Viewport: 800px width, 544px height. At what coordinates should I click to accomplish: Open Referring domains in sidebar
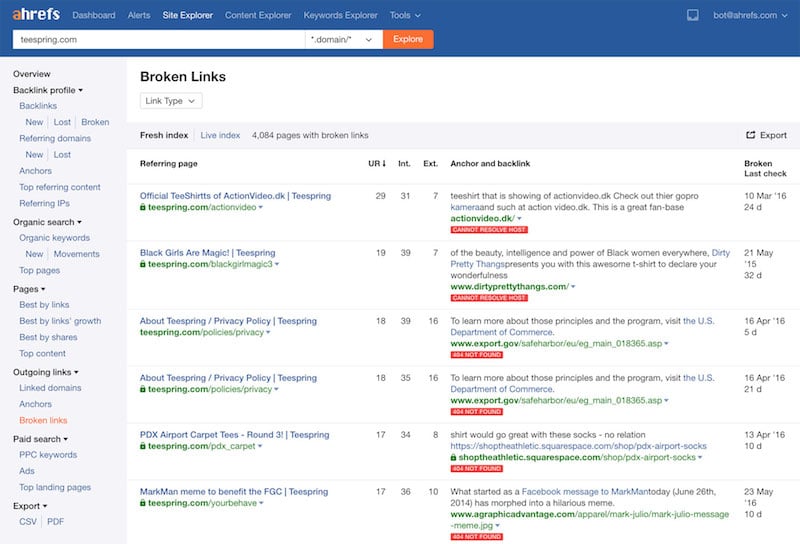pyautogui.click(x=55, y=138)
